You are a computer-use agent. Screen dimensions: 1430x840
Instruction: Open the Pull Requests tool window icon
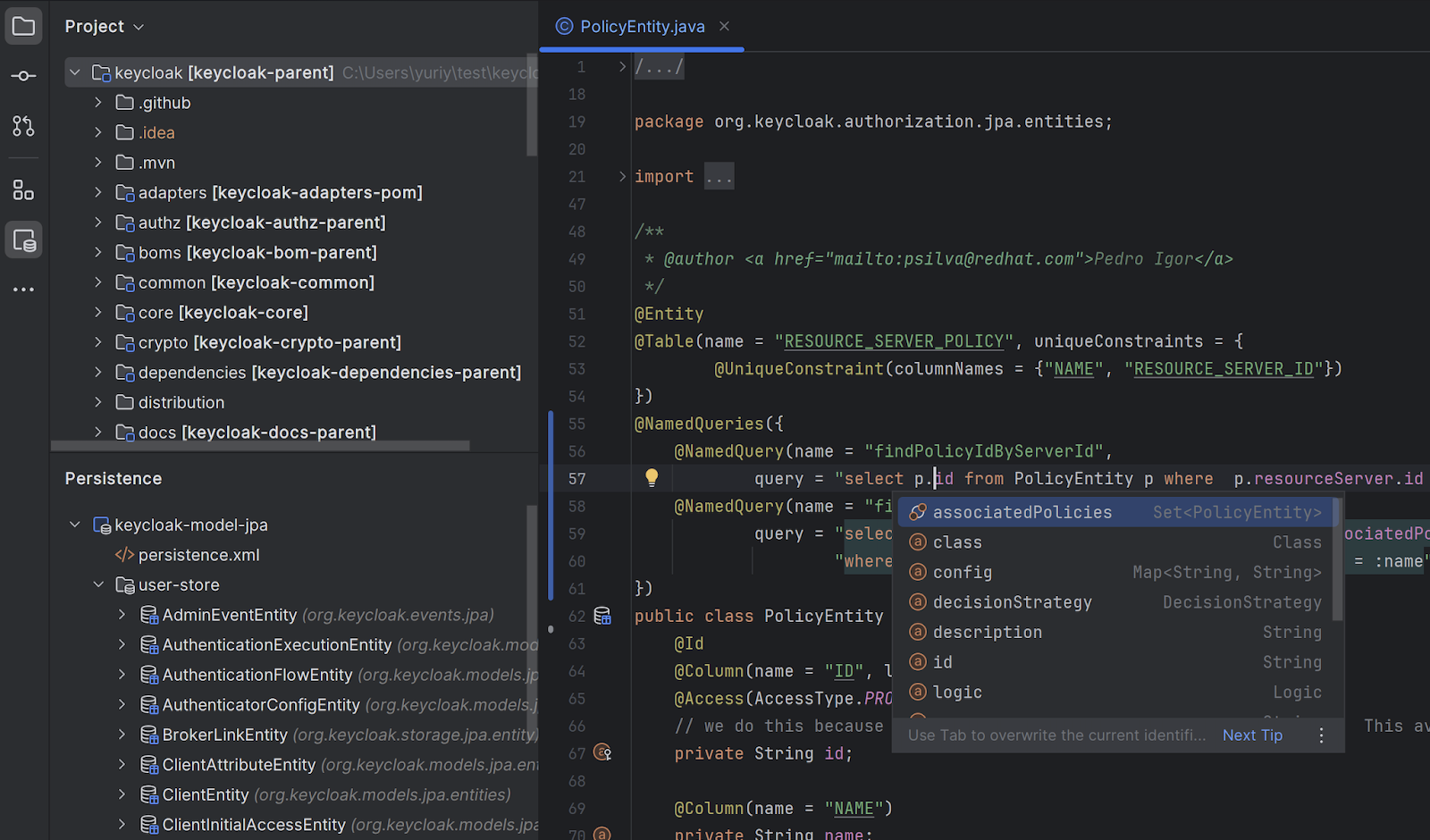coord(24,126)
